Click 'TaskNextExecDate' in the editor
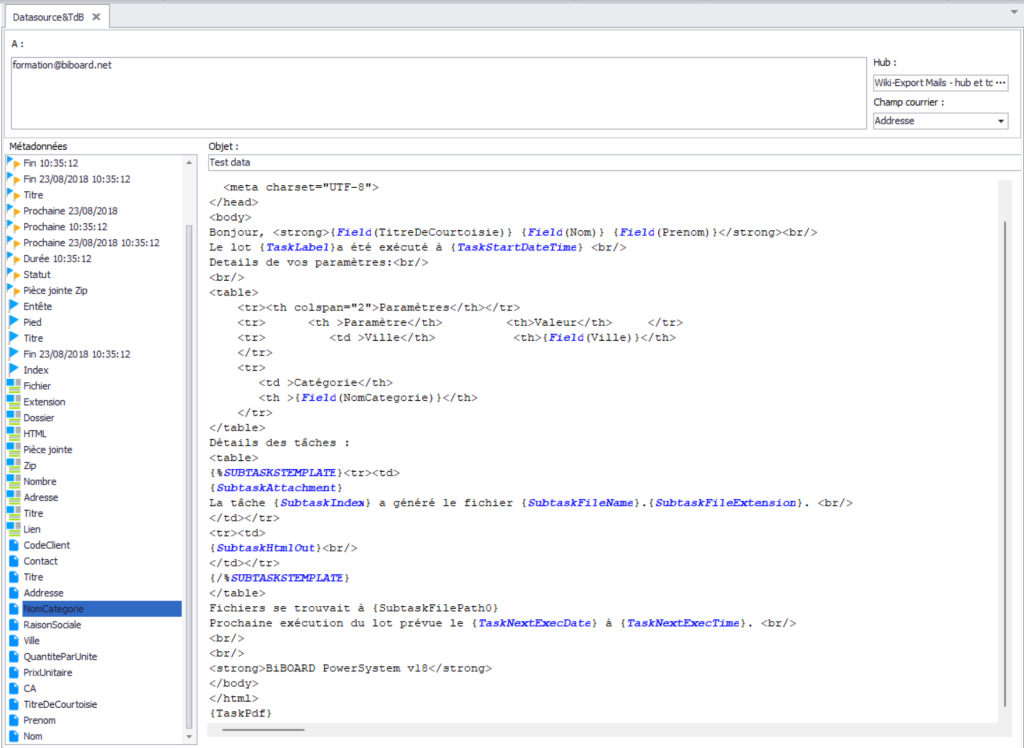The image size is (1024, 748). click(534, 623)
